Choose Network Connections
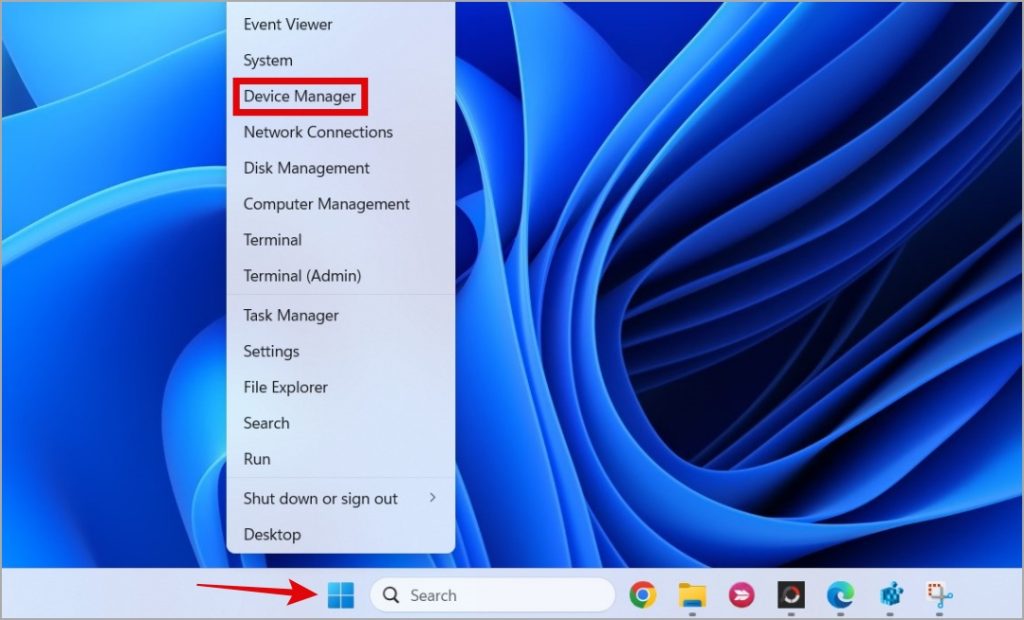Viewport: 1024px width, 620px height. pos(341,132)
